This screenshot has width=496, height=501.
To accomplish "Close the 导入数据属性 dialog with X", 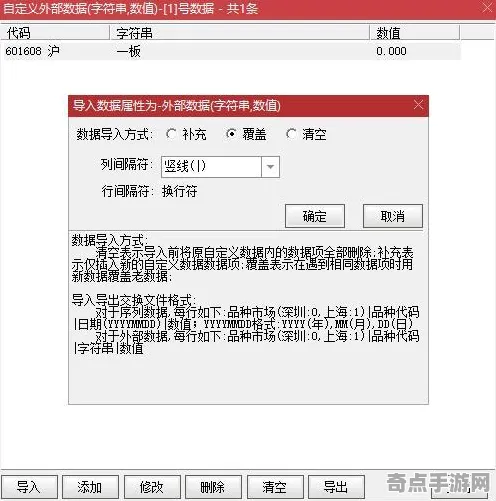I will pos(418,105).
